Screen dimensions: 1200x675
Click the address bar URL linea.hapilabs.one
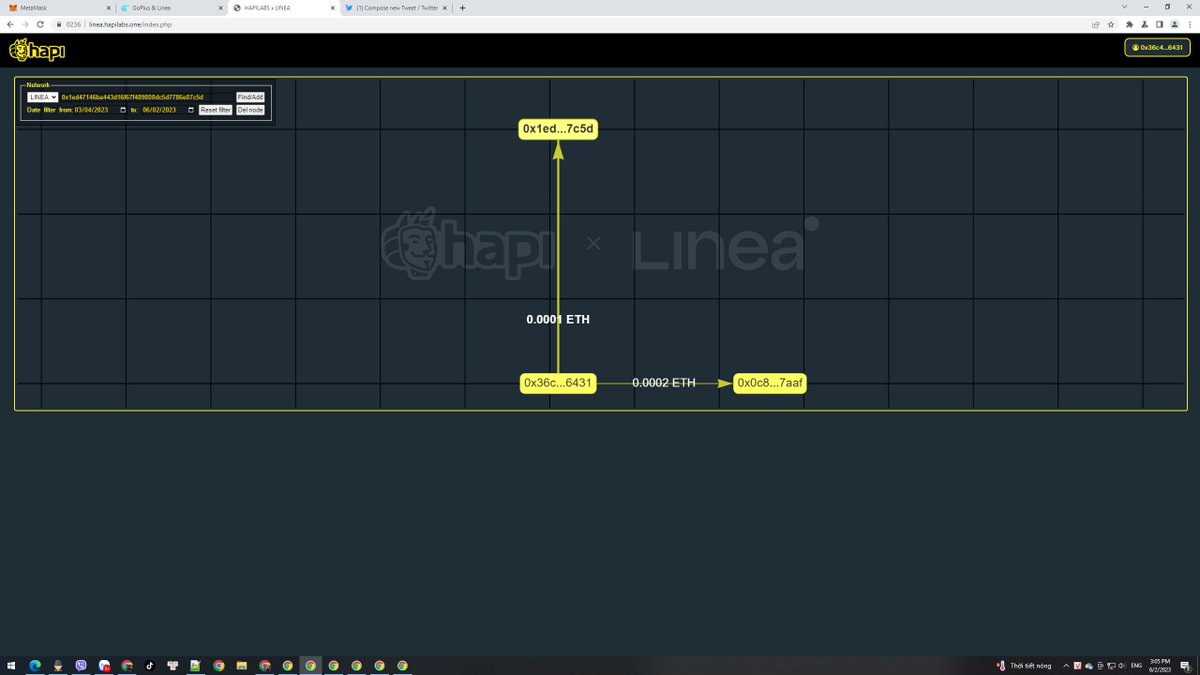point(130,24)
